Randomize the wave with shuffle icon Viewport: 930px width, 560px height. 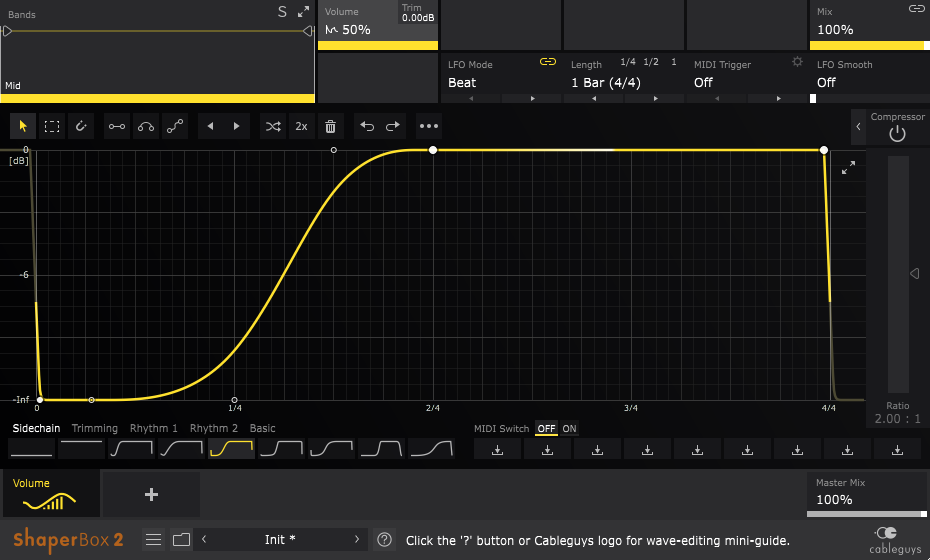[273, 126]
